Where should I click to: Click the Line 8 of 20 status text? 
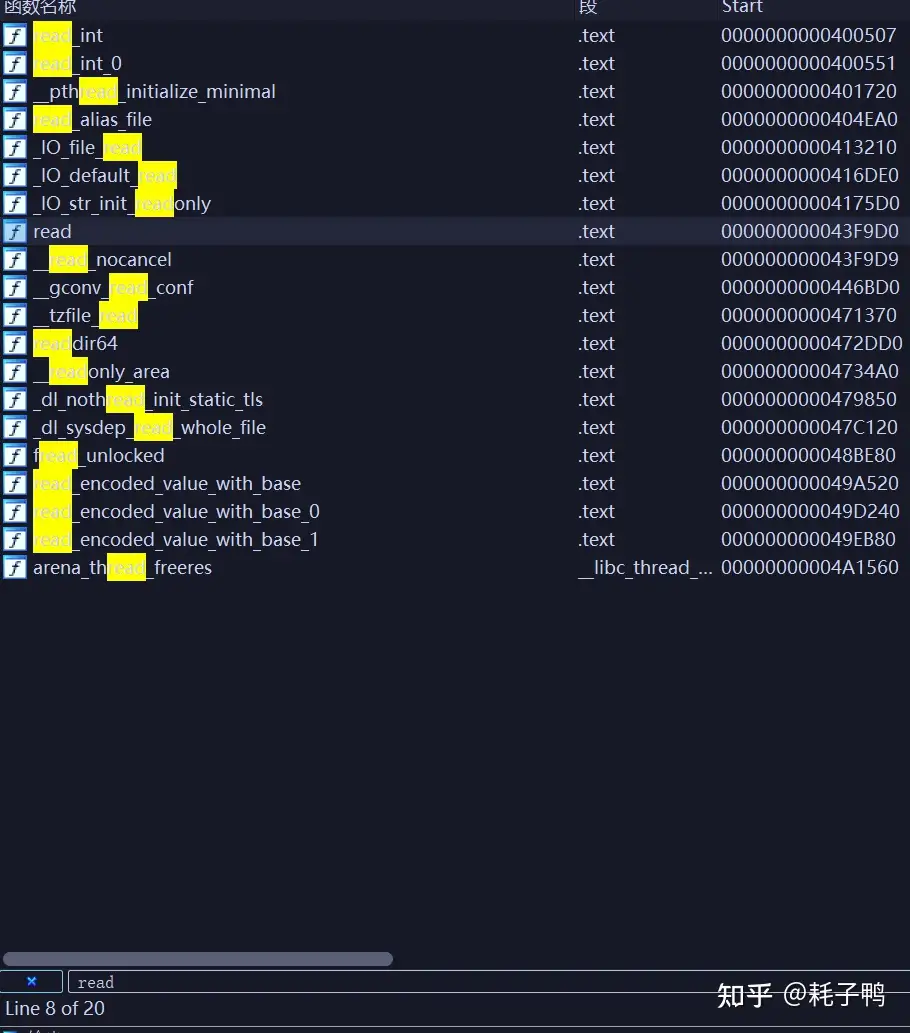click(x=55, y=1009)
